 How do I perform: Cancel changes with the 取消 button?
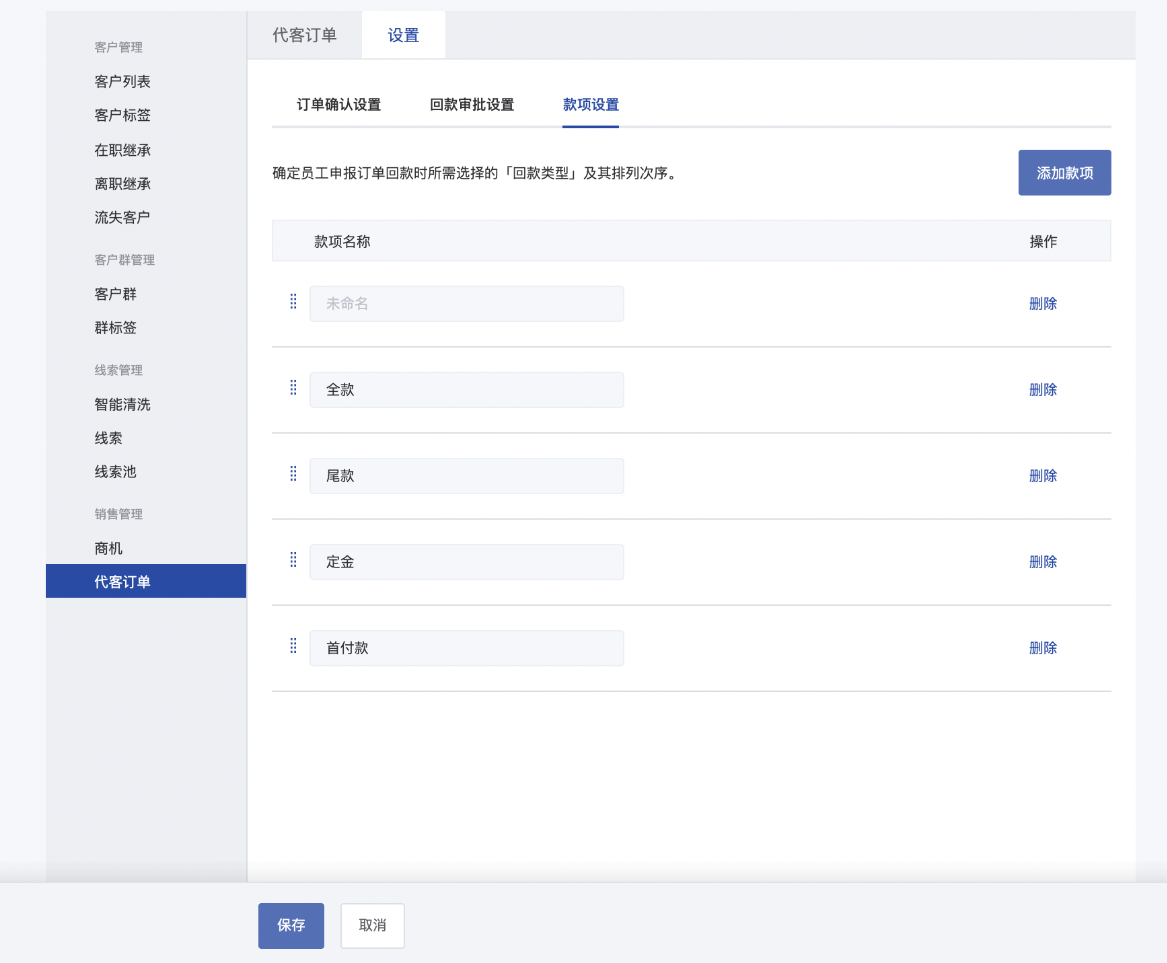point(372,925)
